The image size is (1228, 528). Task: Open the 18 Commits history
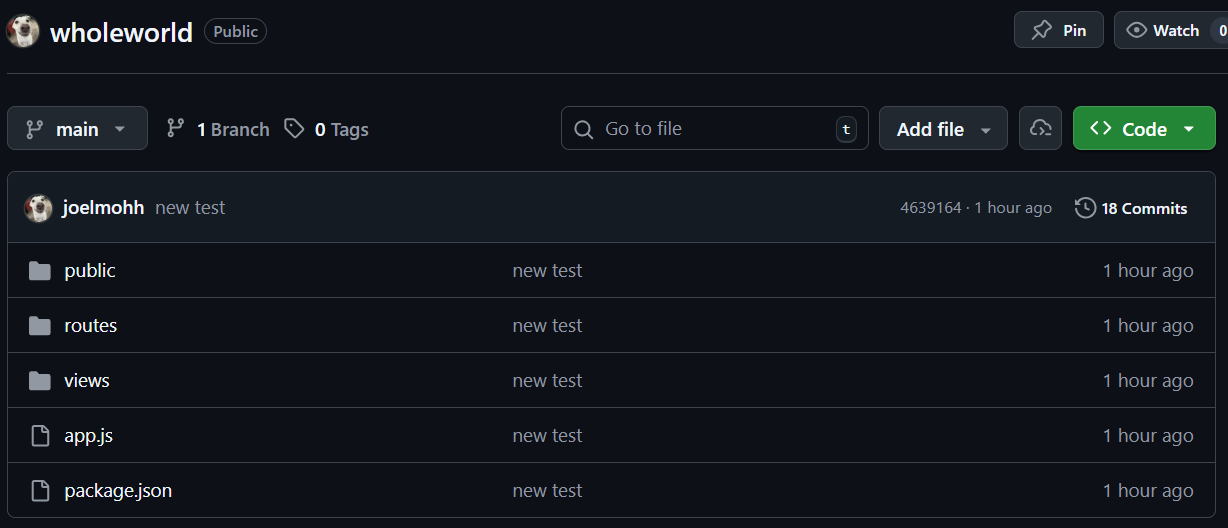pyautogui.click(x=1132, y=208)
